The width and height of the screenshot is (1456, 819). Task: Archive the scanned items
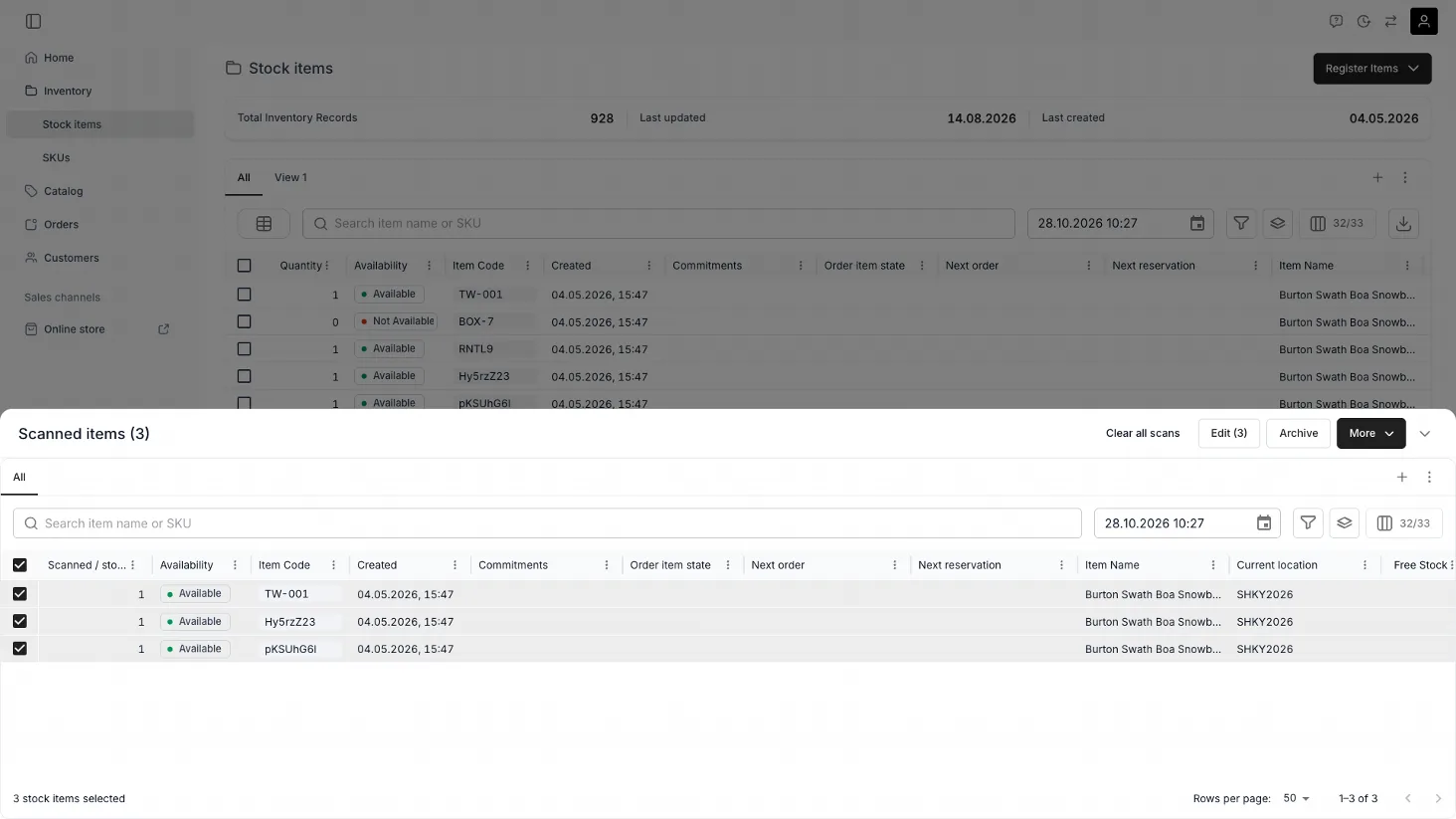click(1299, 434)
